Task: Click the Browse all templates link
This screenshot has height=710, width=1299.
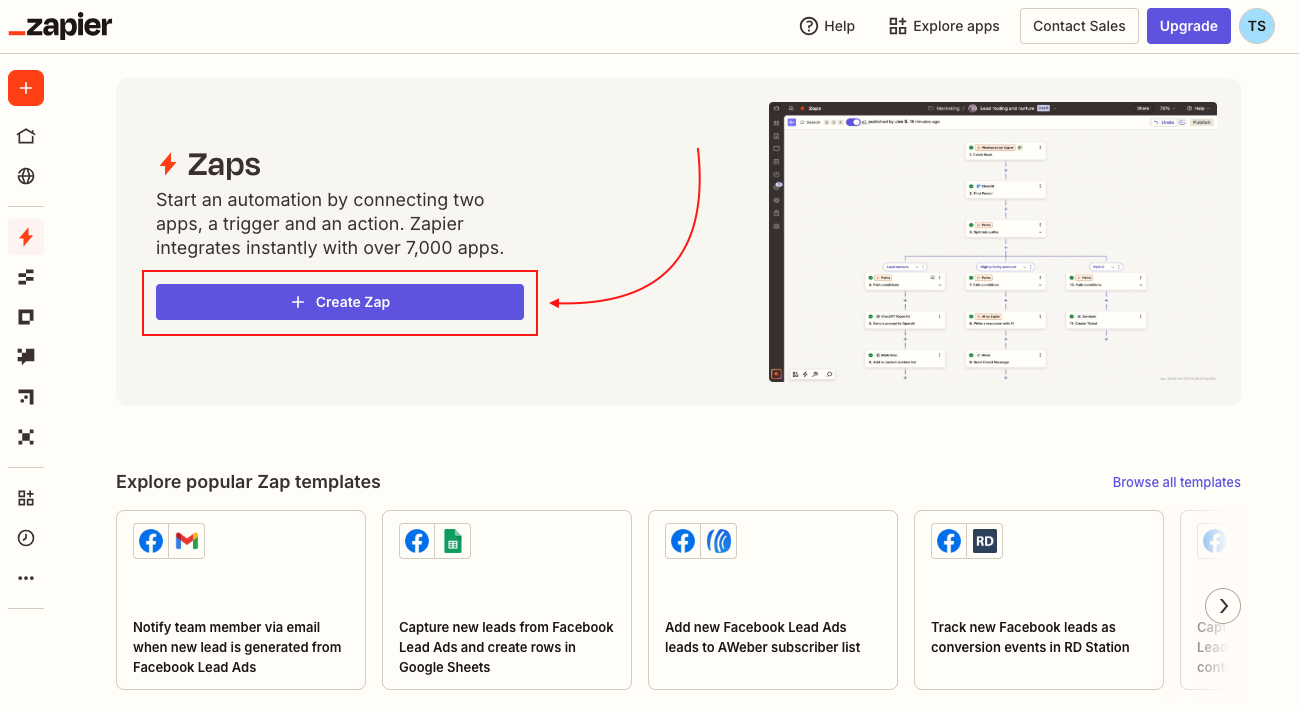Action: point(1176,482)
